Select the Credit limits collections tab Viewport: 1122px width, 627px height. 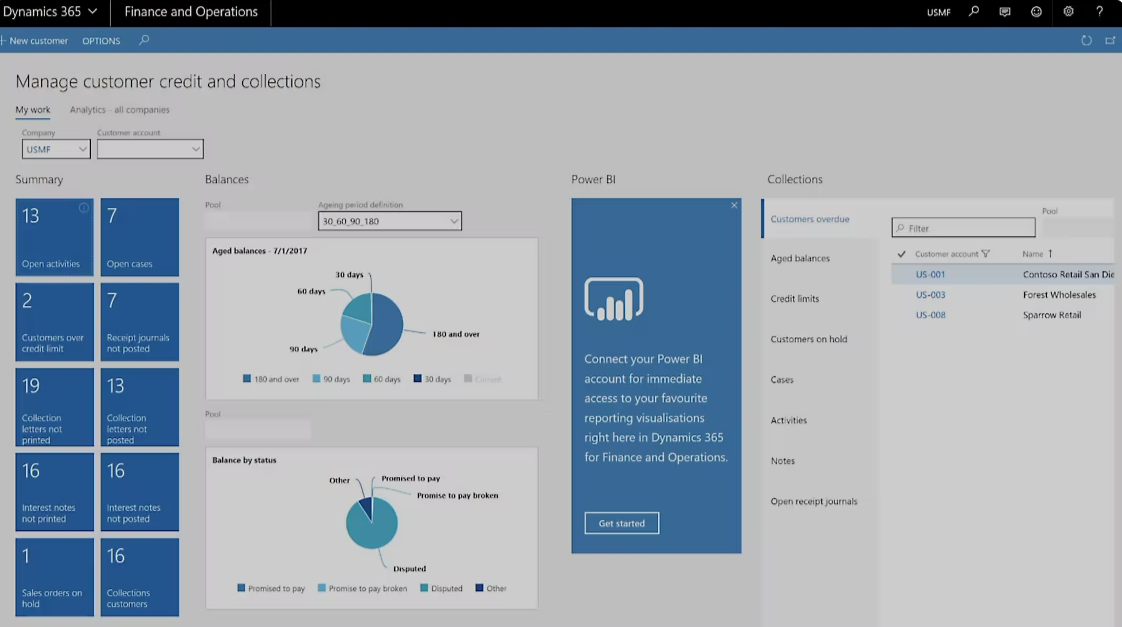click(x=794, y=298)
